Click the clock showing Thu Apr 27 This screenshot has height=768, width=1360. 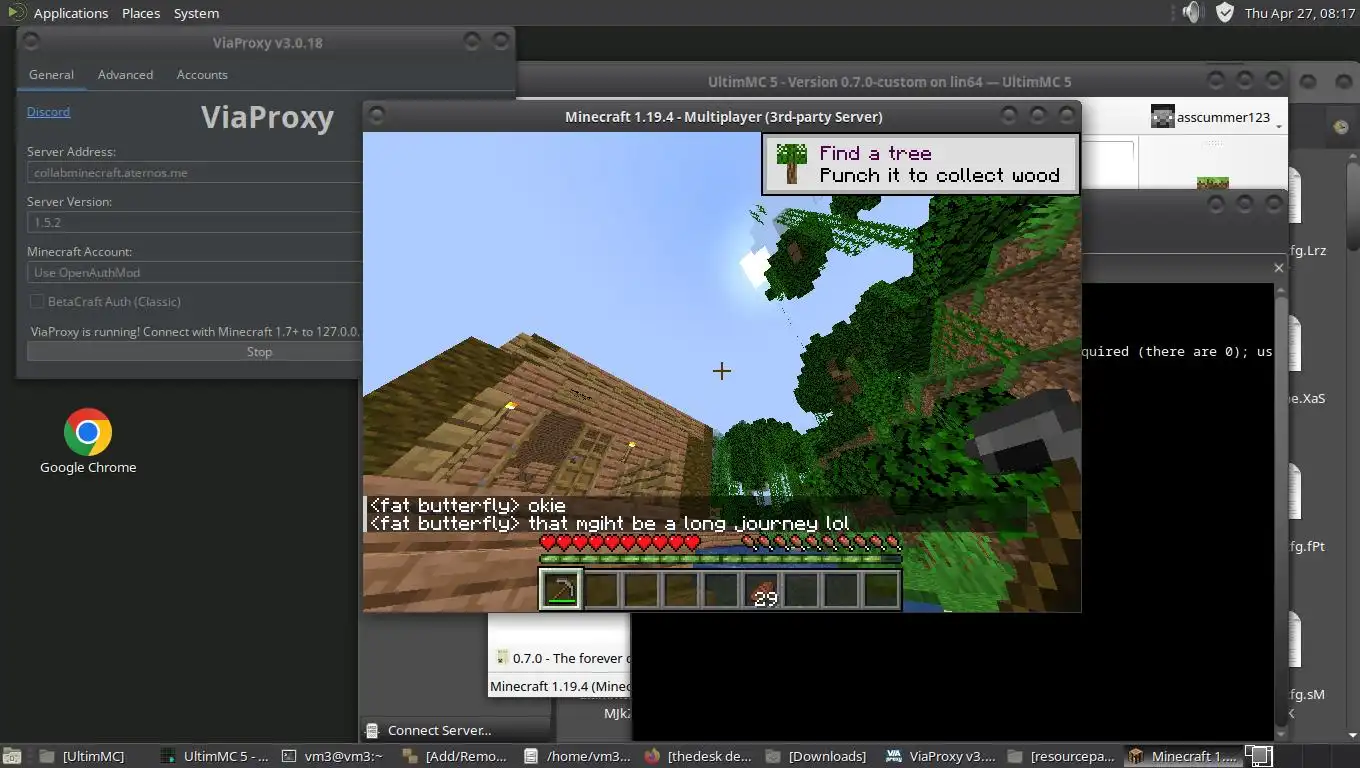[x=1298, y=13]
